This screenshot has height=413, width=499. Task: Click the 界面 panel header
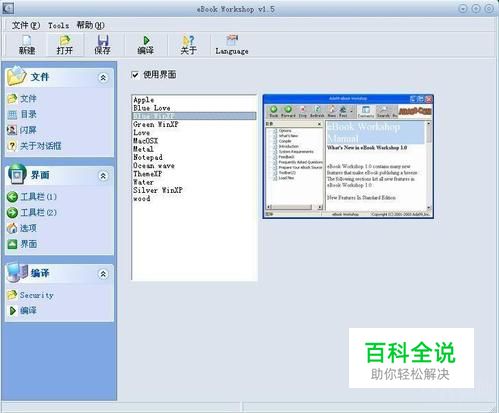(x=59, y=175)
